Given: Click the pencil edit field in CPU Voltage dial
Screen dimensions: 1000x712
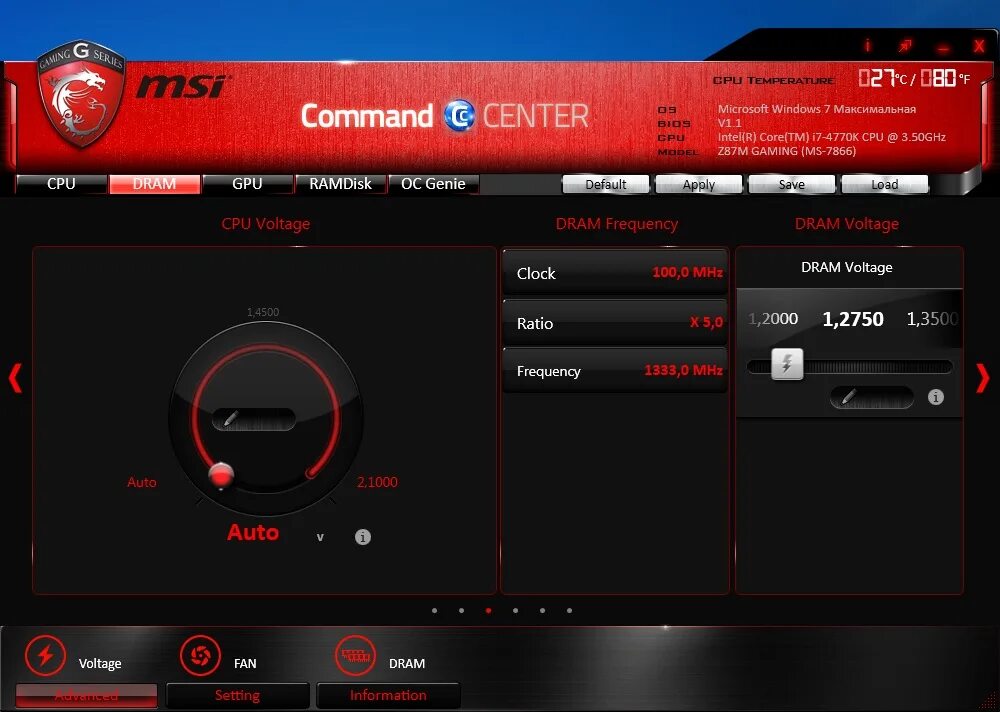Looking at the screenshot, I should (x=253, y=419).
